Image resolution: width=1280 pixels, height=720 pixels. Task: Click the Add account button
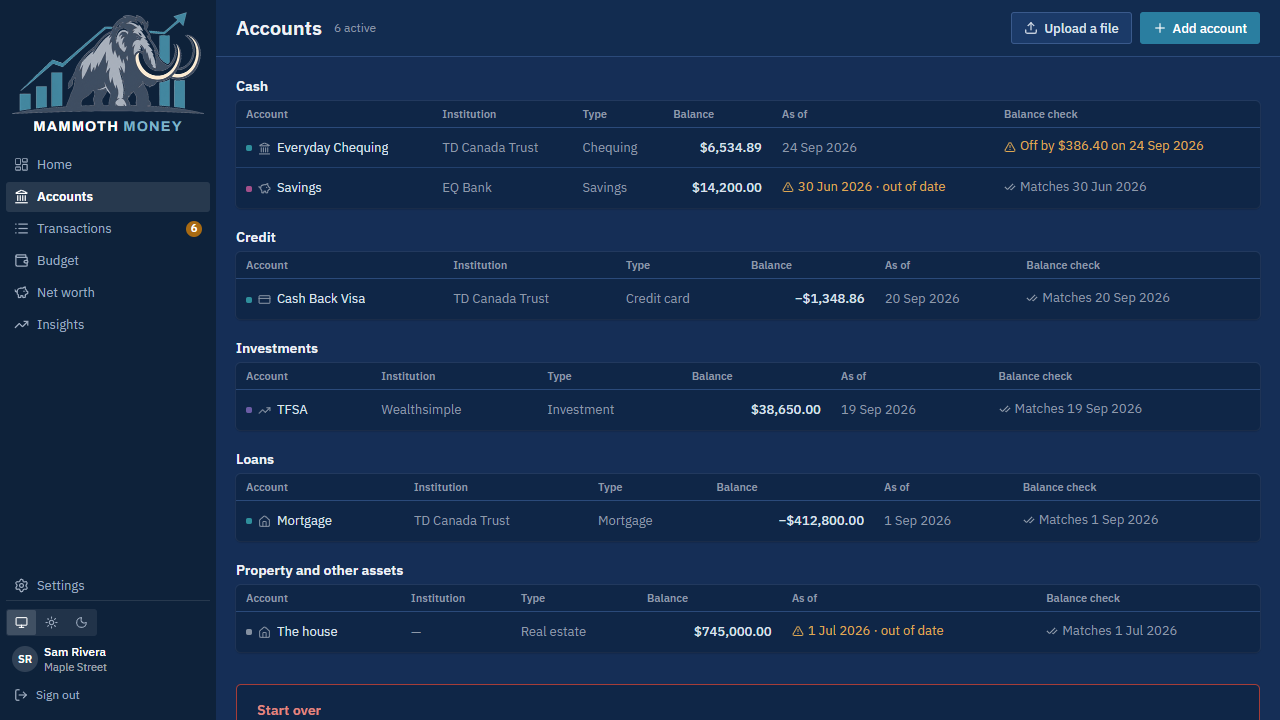pos(1200,28)
